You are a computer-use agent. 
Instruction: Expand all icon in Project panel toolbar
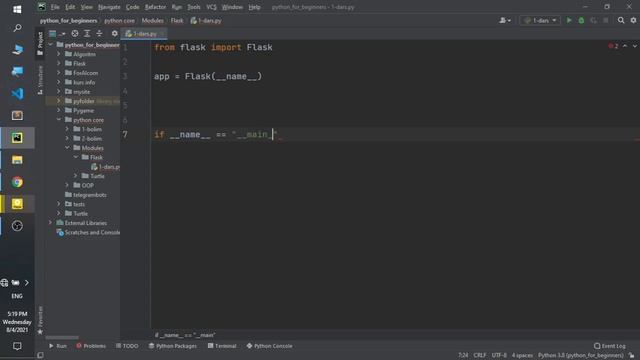tap(87, 33)
